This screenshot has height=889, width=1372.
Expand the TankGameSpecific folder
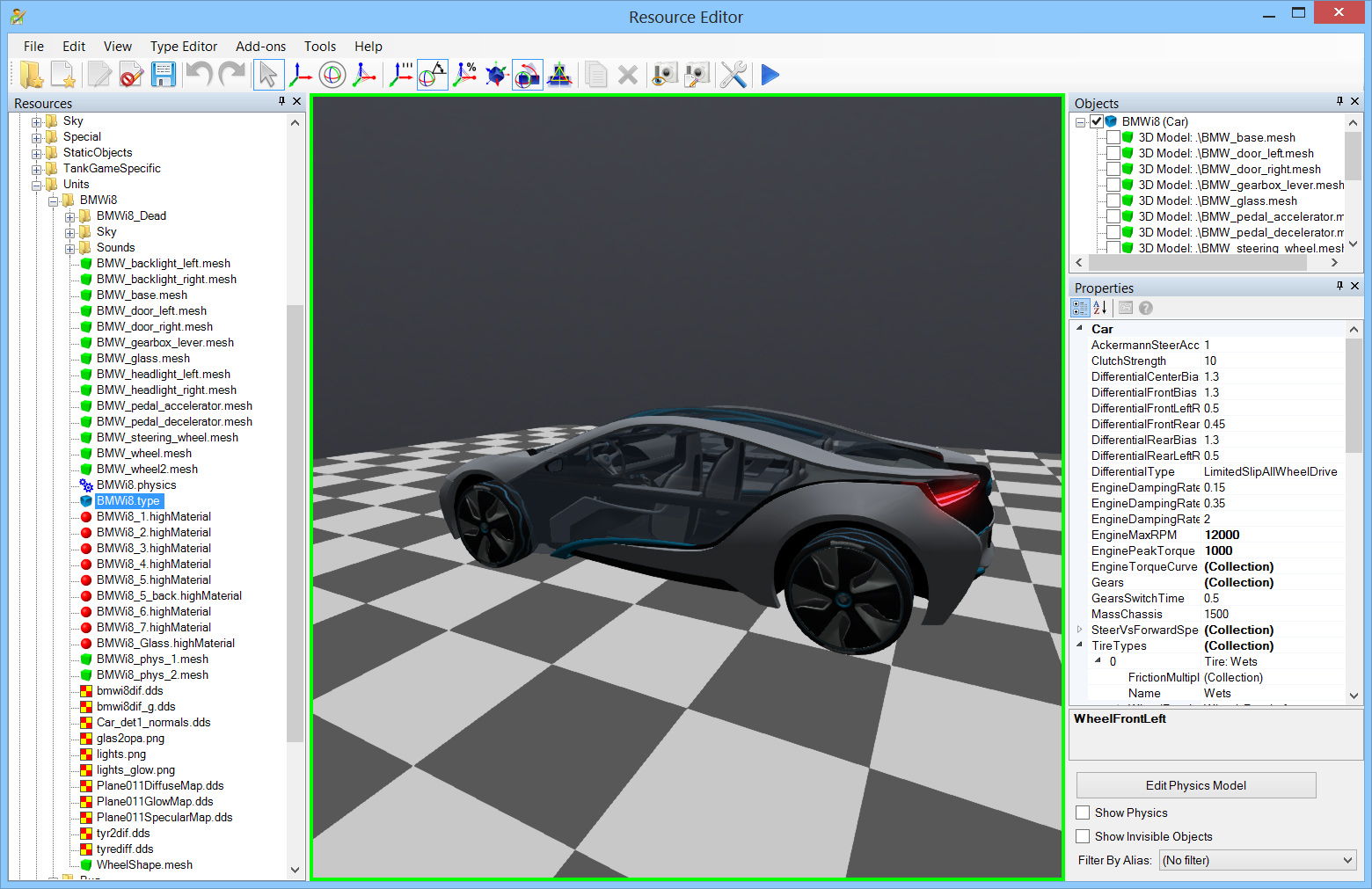[36, 169]
